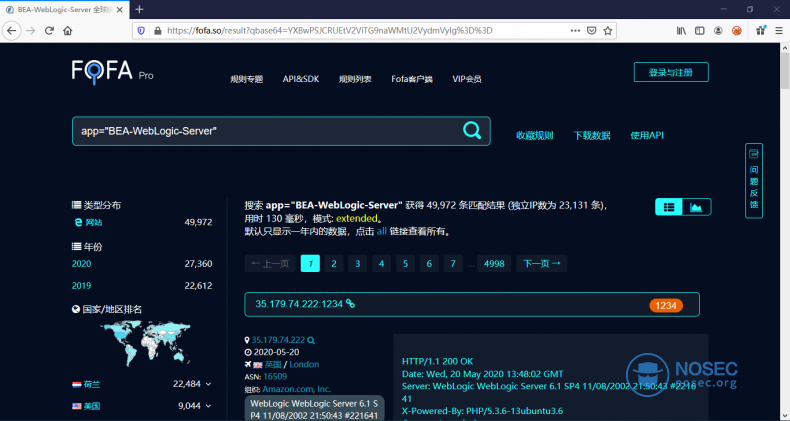This screenshot has width=790, height=421.
Task: Click the padlock site security icon
Action: tap(158, 31)
